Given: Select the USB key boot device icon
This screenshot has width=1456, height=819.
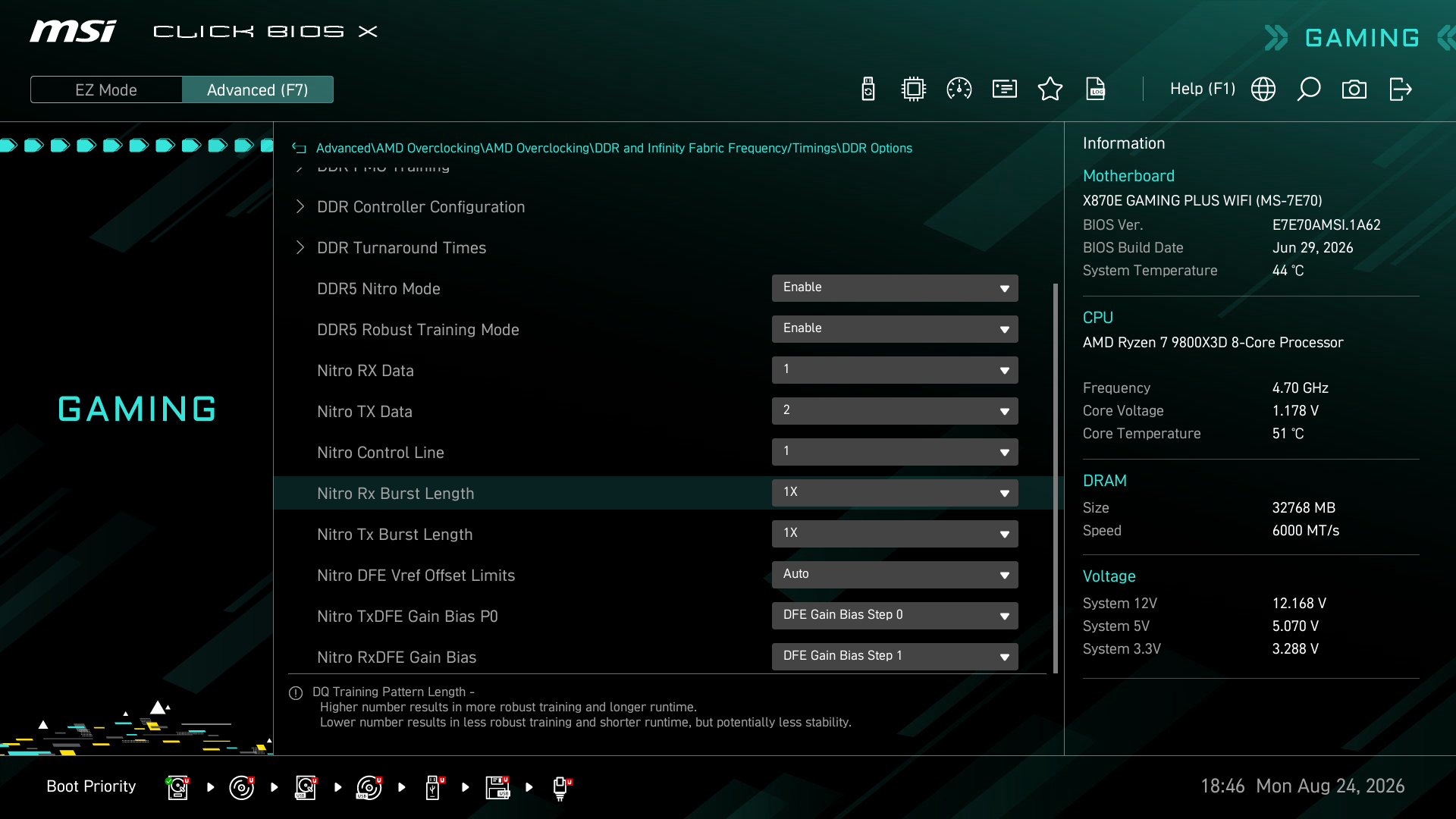Looking at the screenshot, I should [x=434, y=787].
